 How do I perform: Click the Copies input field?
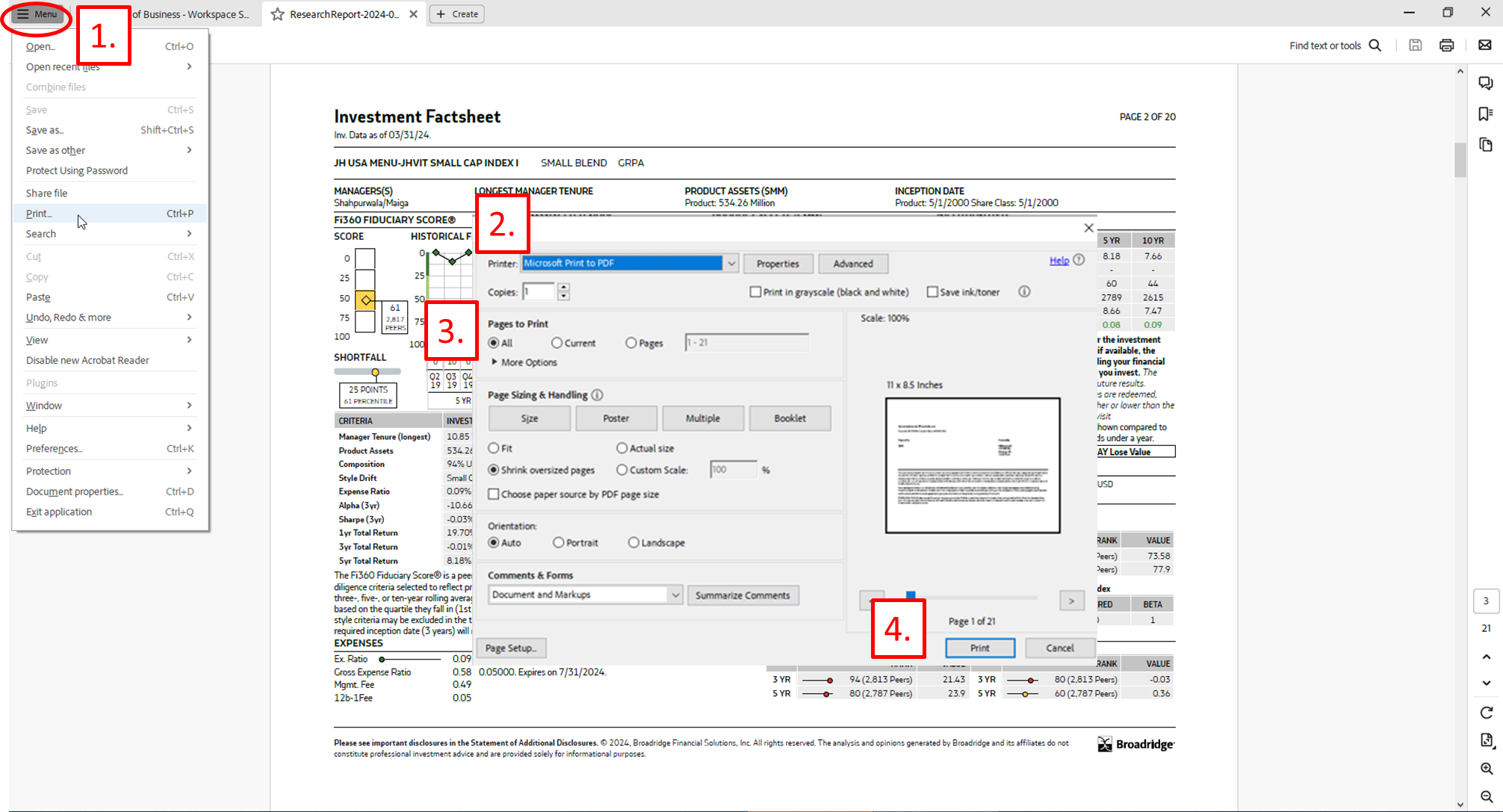click(539, 292)
